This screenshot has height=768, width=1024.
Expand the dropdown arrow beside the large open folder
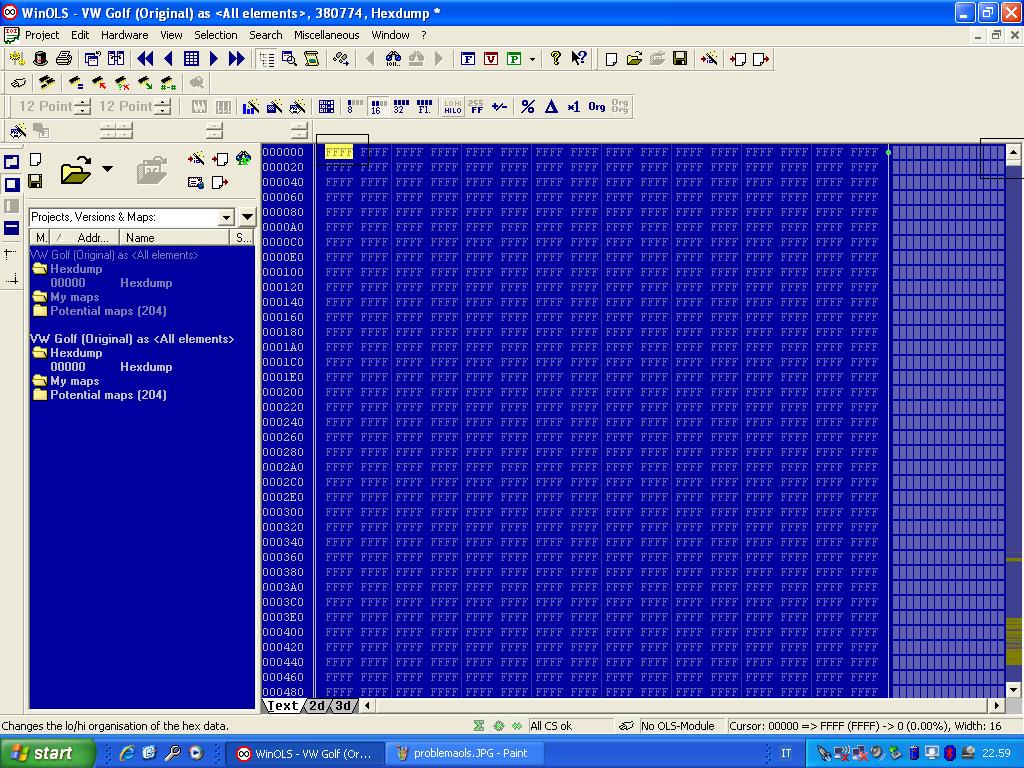108,169
